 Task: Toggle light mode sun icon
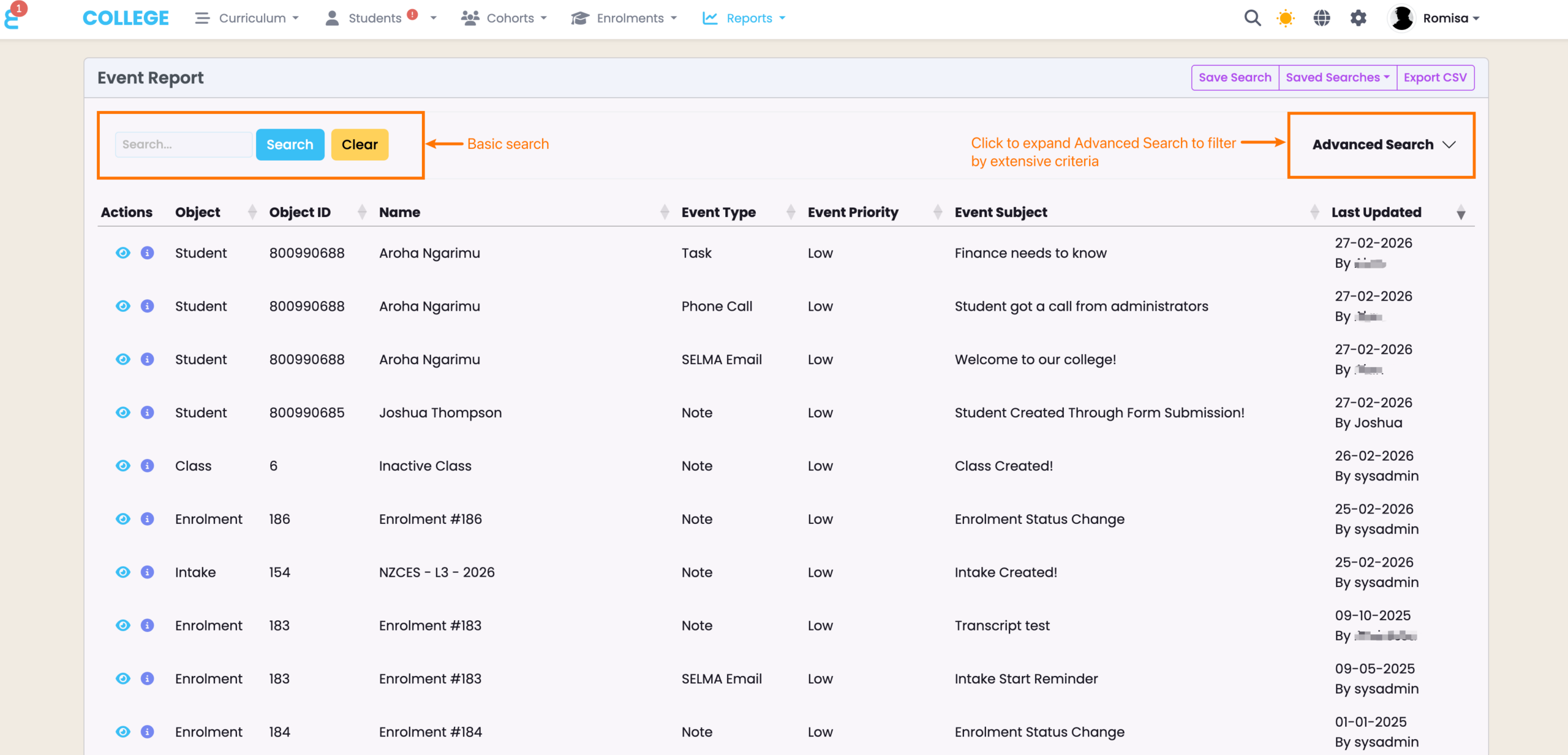coord(1285,18)
